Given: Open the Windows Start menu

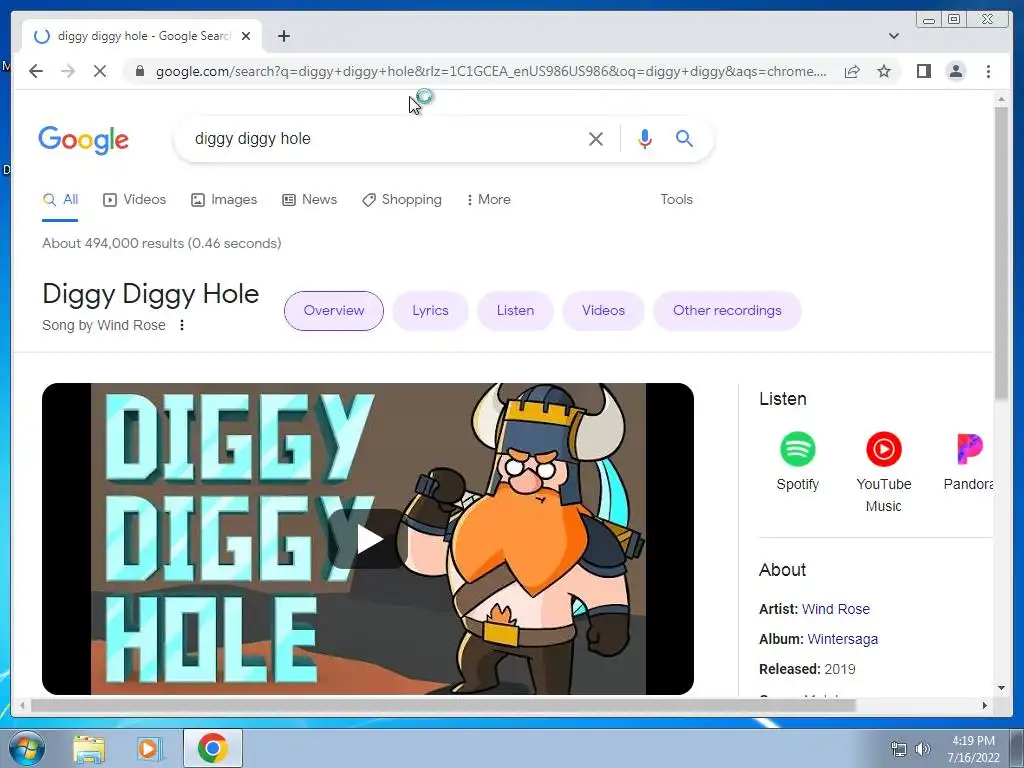Looking at the screenshot, I should [x=27, y=748].
